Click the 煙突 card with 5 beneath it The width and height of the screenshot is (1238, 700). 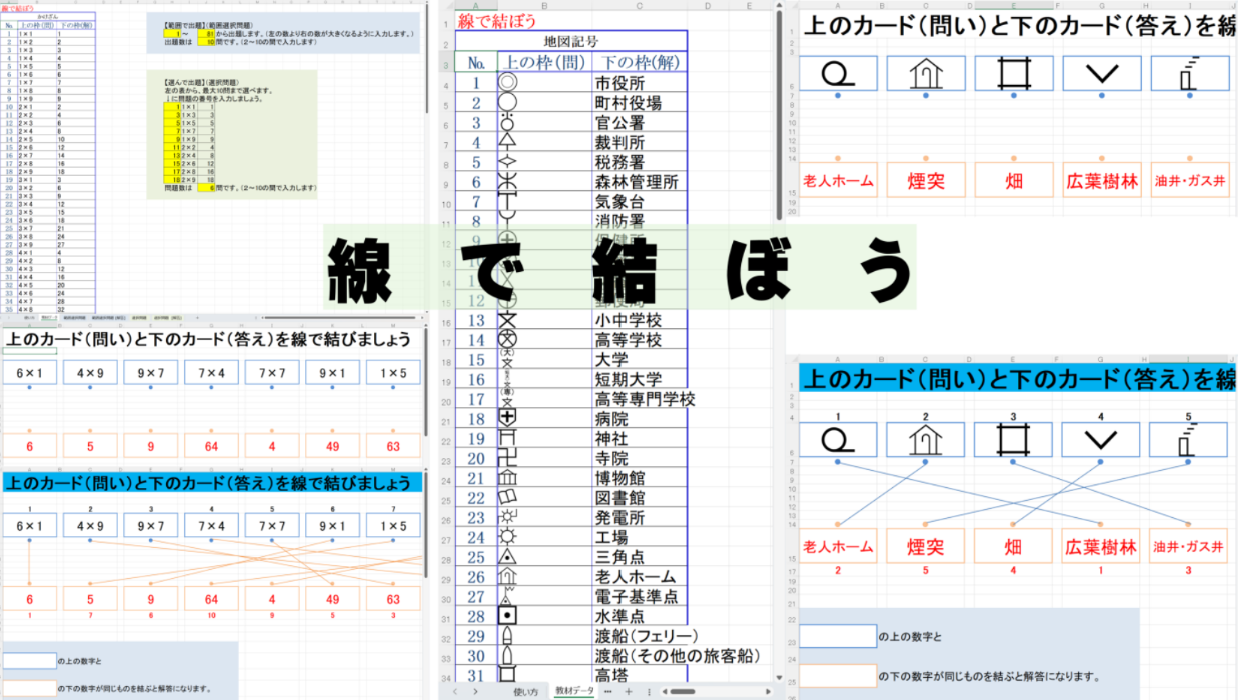pyautogui.click(x=925, y=546)
